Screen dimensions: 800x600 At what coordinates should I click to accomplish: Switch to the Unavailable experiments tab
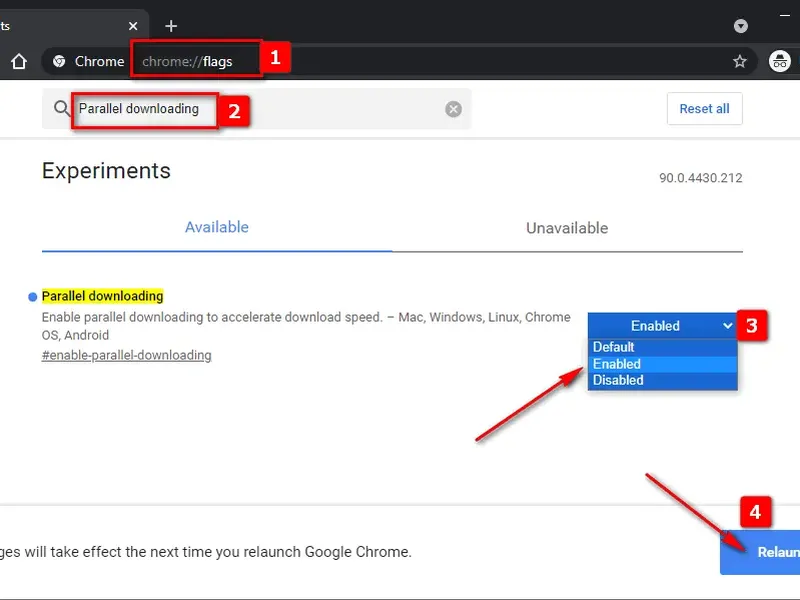click(567, 228)
